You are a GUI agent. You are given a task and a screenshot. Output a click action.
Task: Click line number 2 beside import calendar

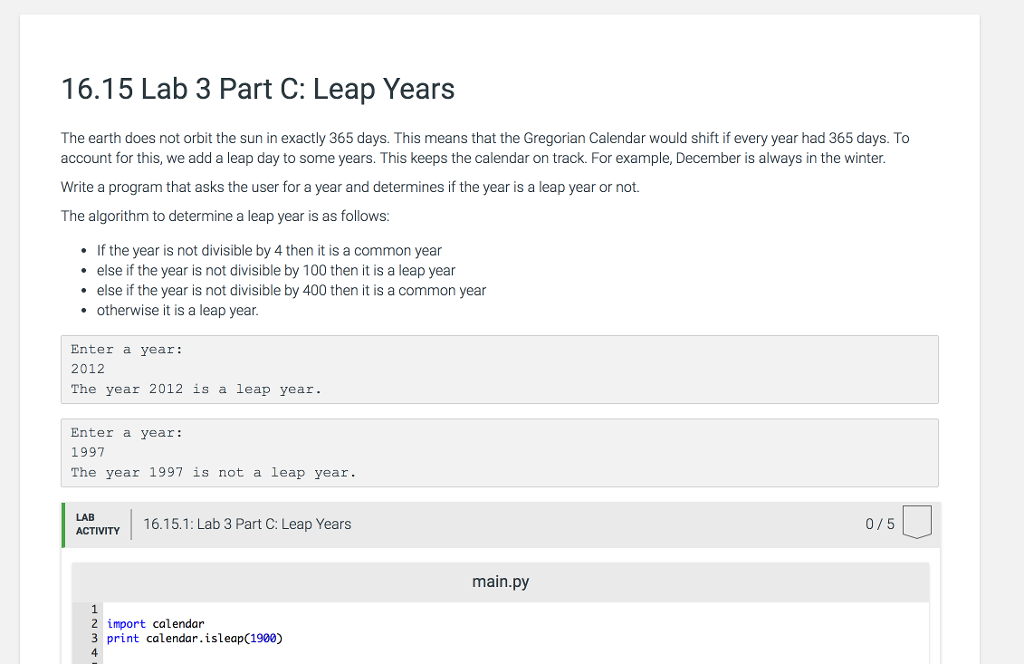click(x=94, y=622)
